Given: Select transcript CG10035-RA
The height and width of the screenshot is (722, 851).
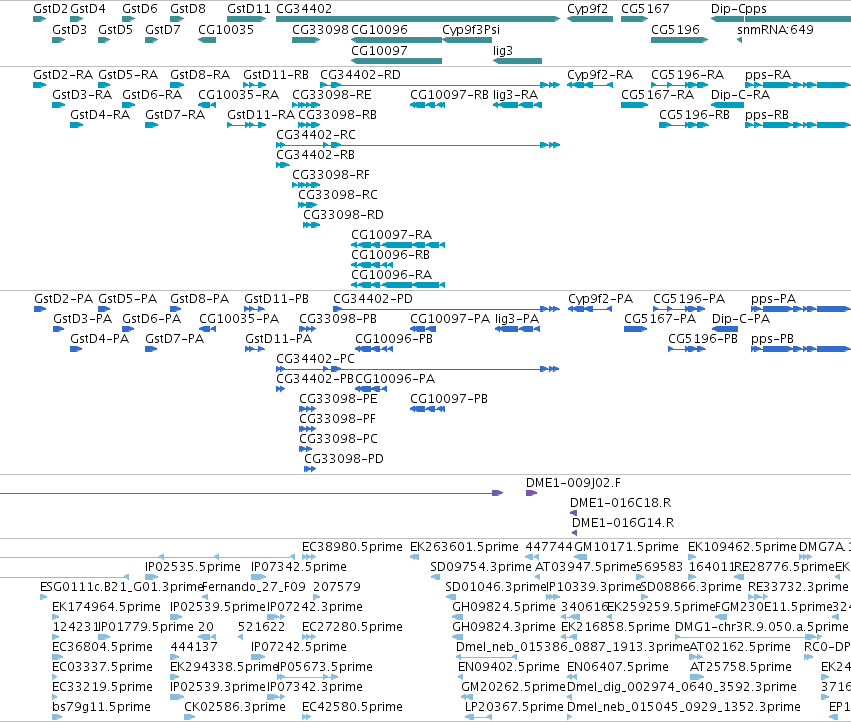Looking at the screenshot, I should pos(238,94).
